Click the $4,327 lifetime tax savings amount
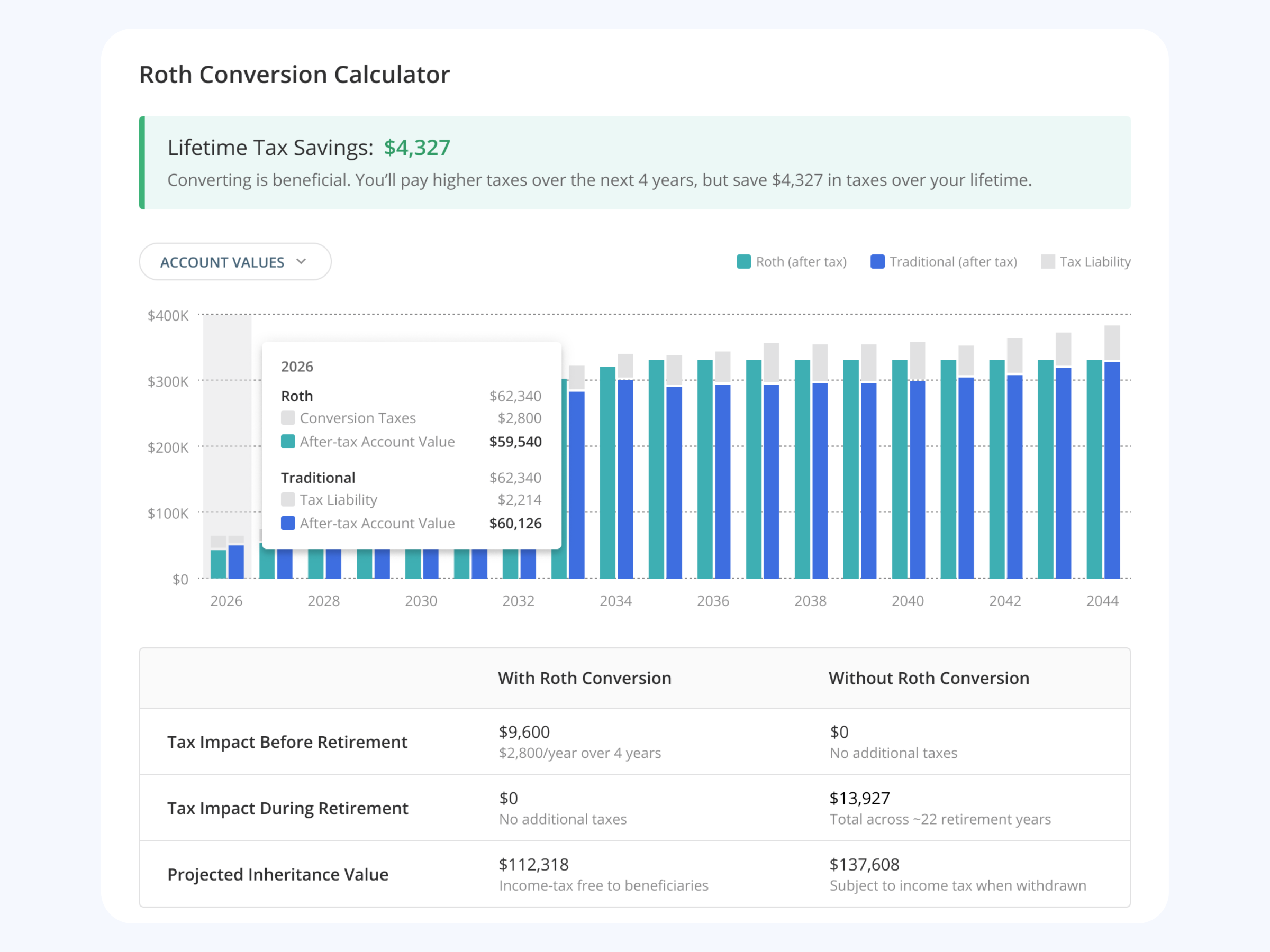1270x952 pixels. click(x=417, y=148)
